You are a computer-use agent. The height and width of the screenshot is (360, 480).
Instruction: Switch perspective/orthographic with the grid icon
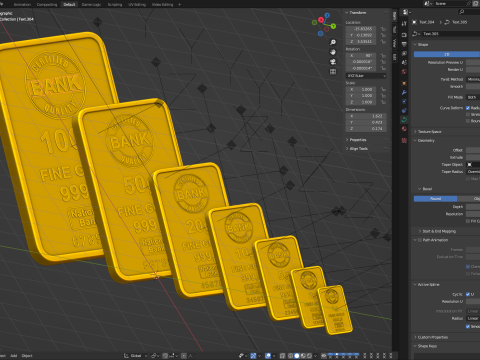click(333, 72)
